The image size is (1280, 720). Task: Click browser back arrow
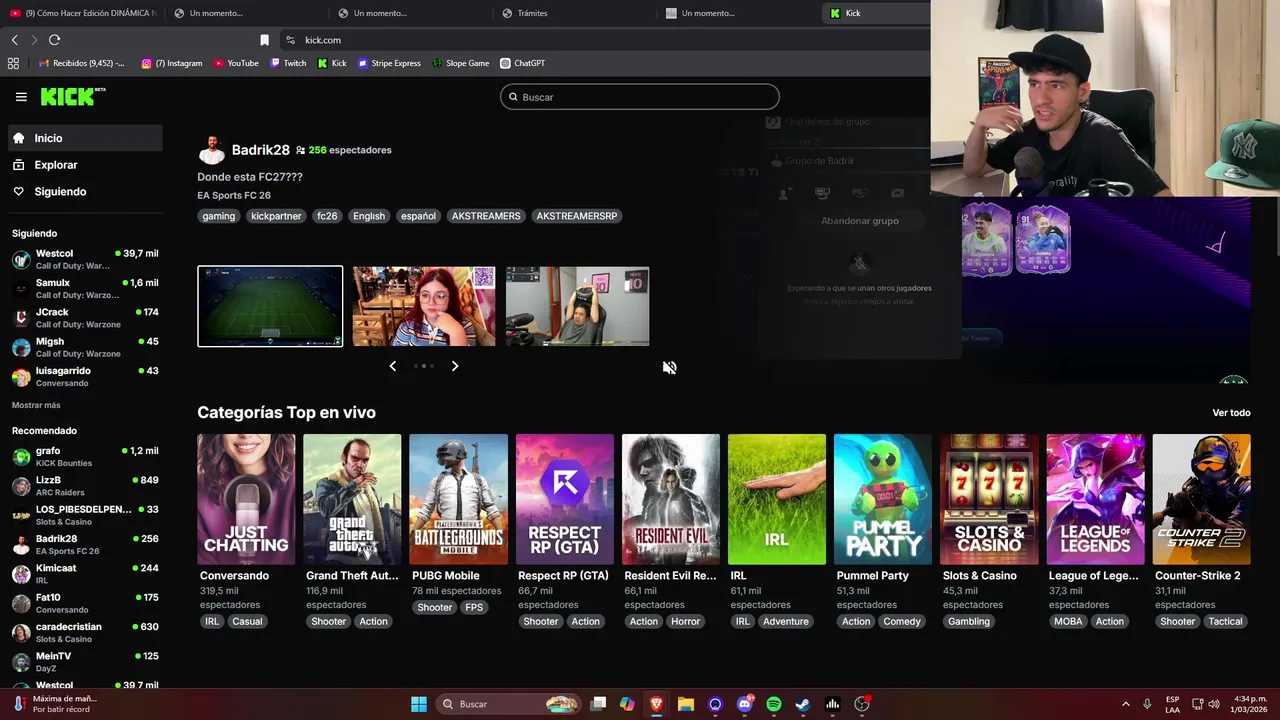click(x=14, y=40)
